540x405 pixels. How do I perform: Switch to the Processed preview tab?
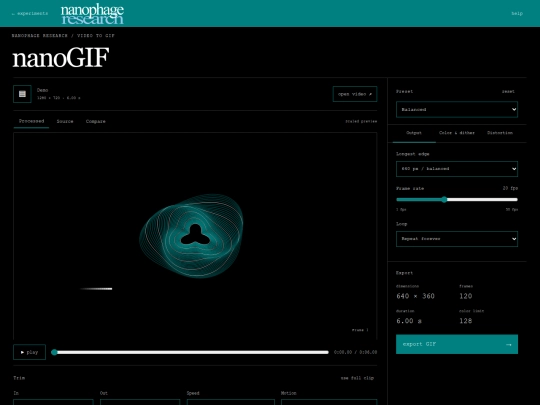pos(31,122)
